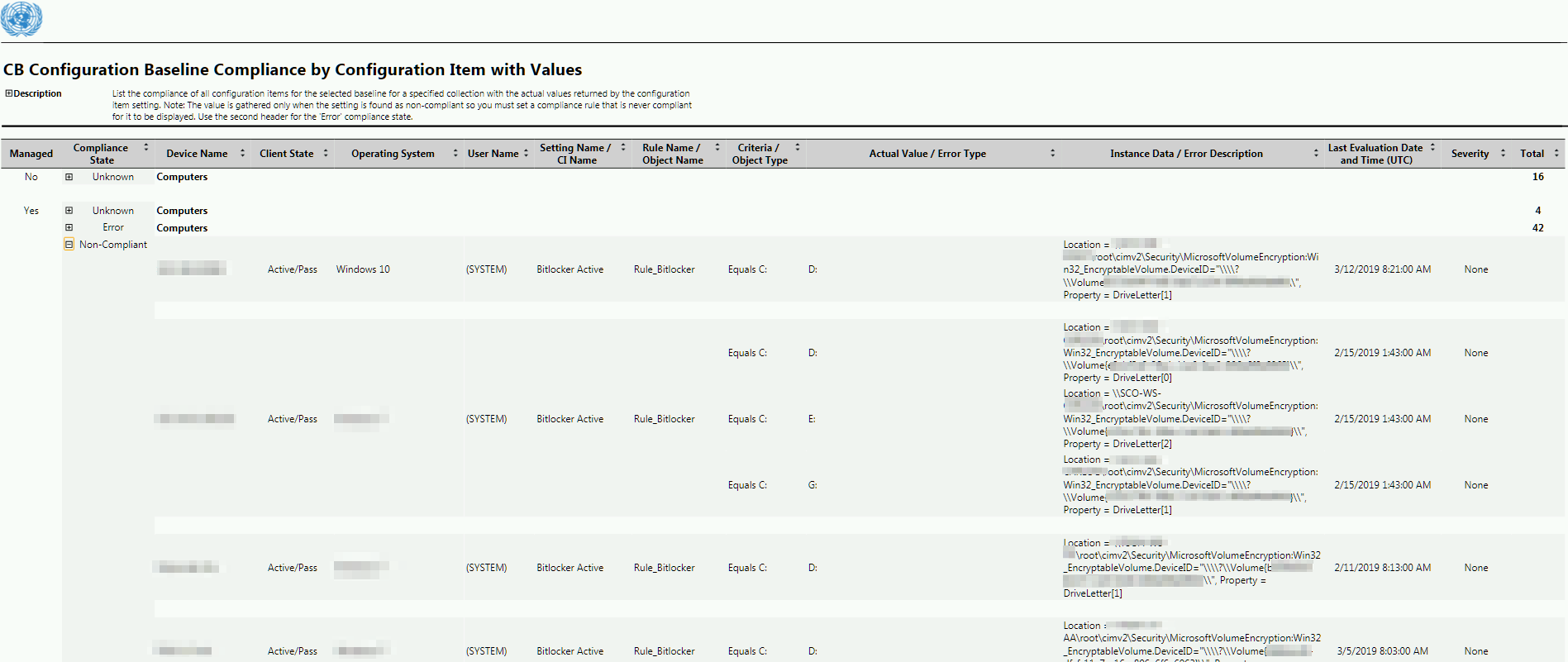This screenshot has height=662, width=1568.
Task: Click the date 2/11/2019 8:13:00 AM
Action: (x=1382, y=568)
